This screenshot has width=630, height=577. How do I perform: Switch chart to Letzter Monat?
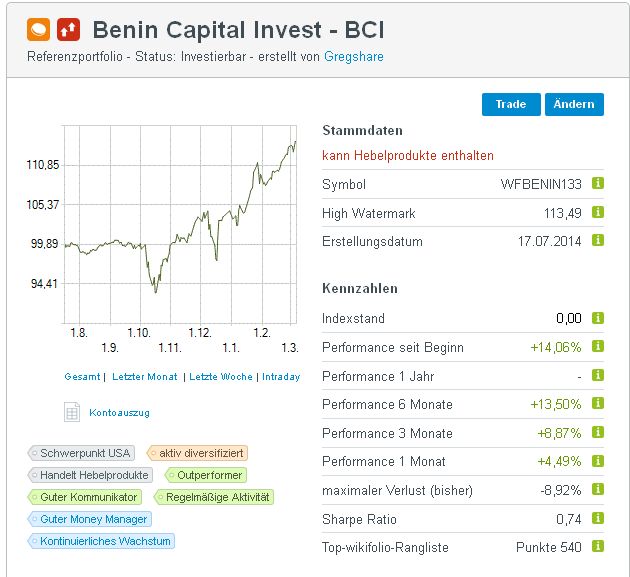[x=144, y=377]
